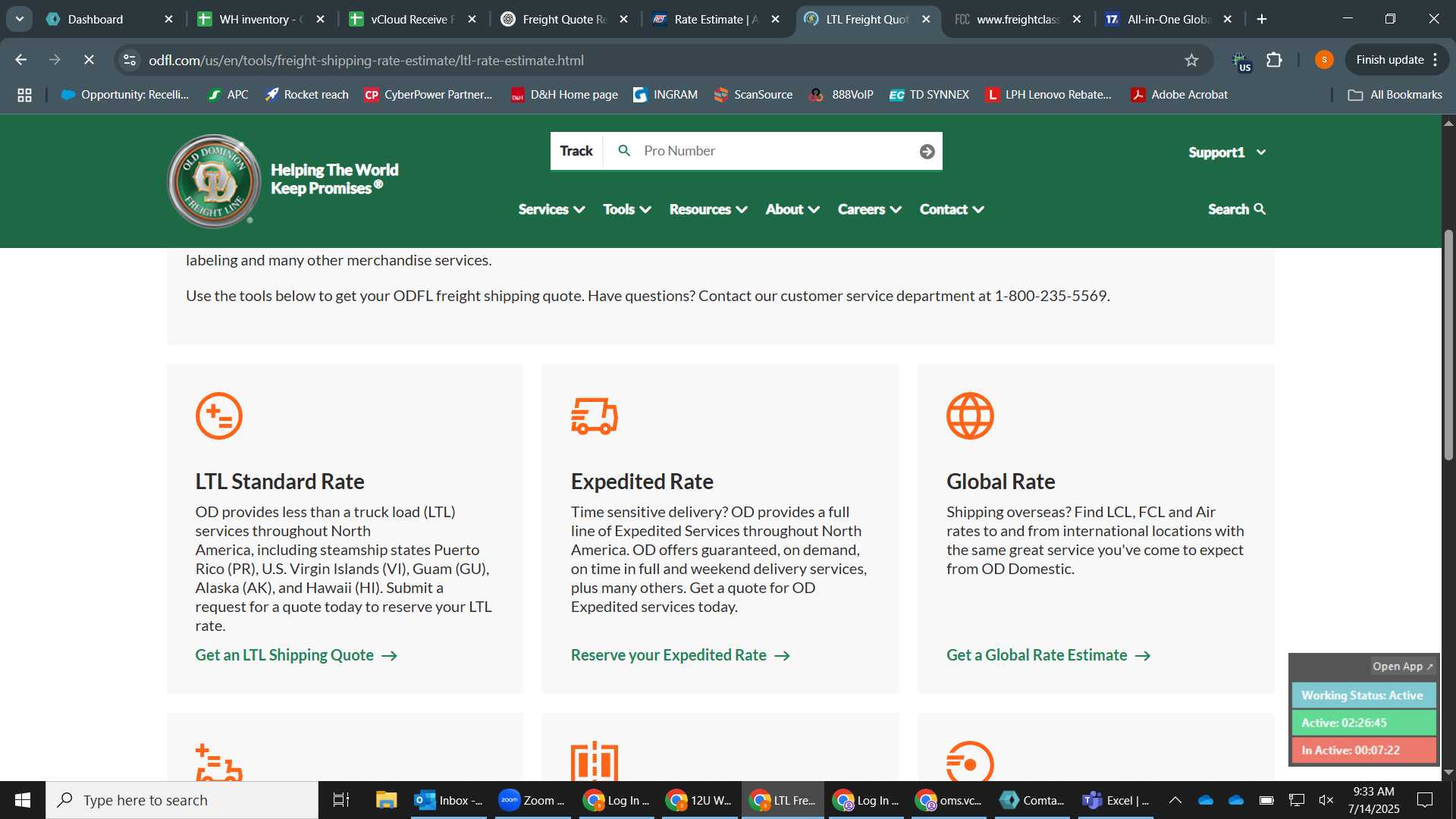Expand the Services menu
This screenshot has height=819, width=1456.
551,209
